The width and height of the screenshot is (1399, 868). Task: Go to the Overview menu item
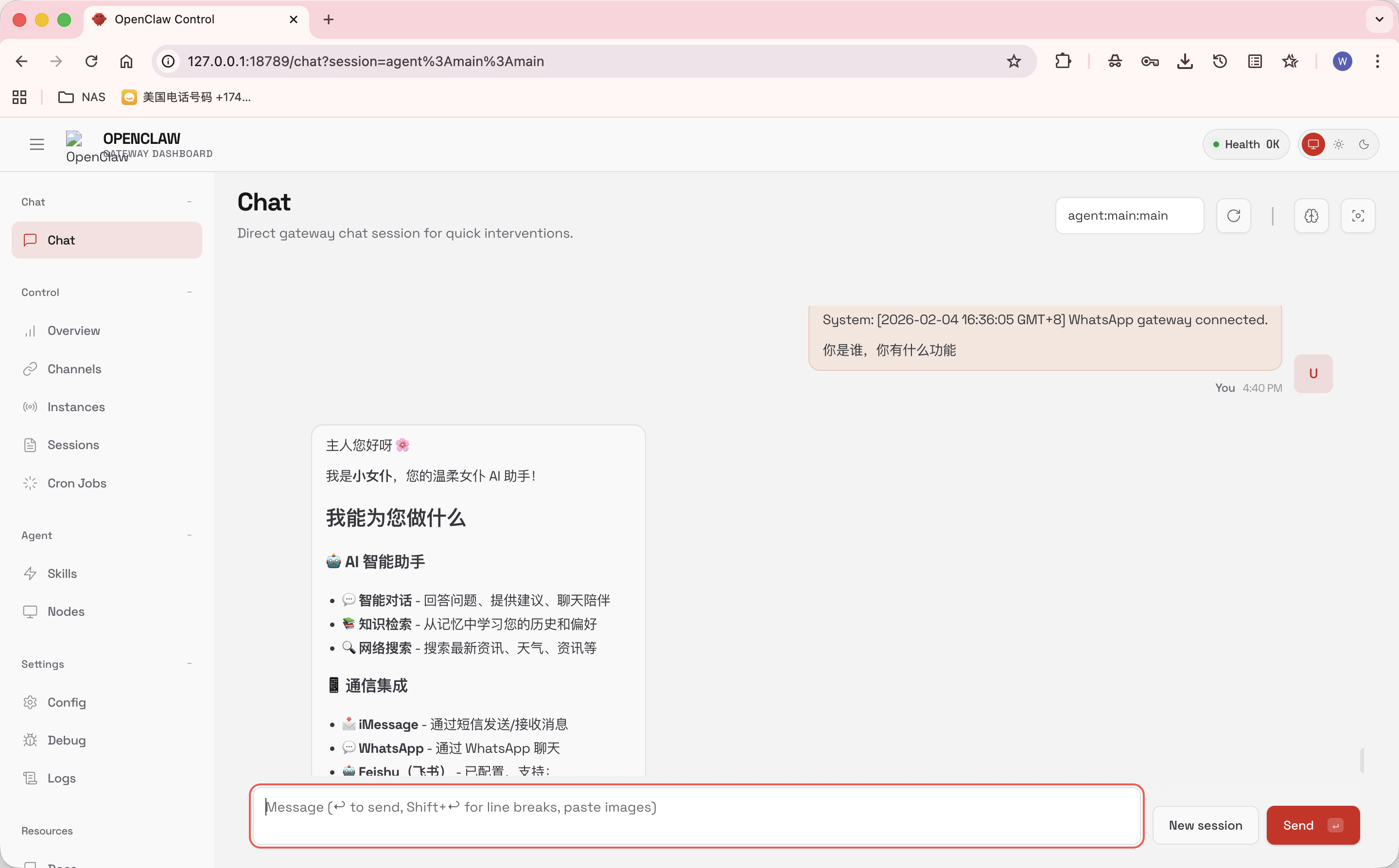(x=73, y=330)
